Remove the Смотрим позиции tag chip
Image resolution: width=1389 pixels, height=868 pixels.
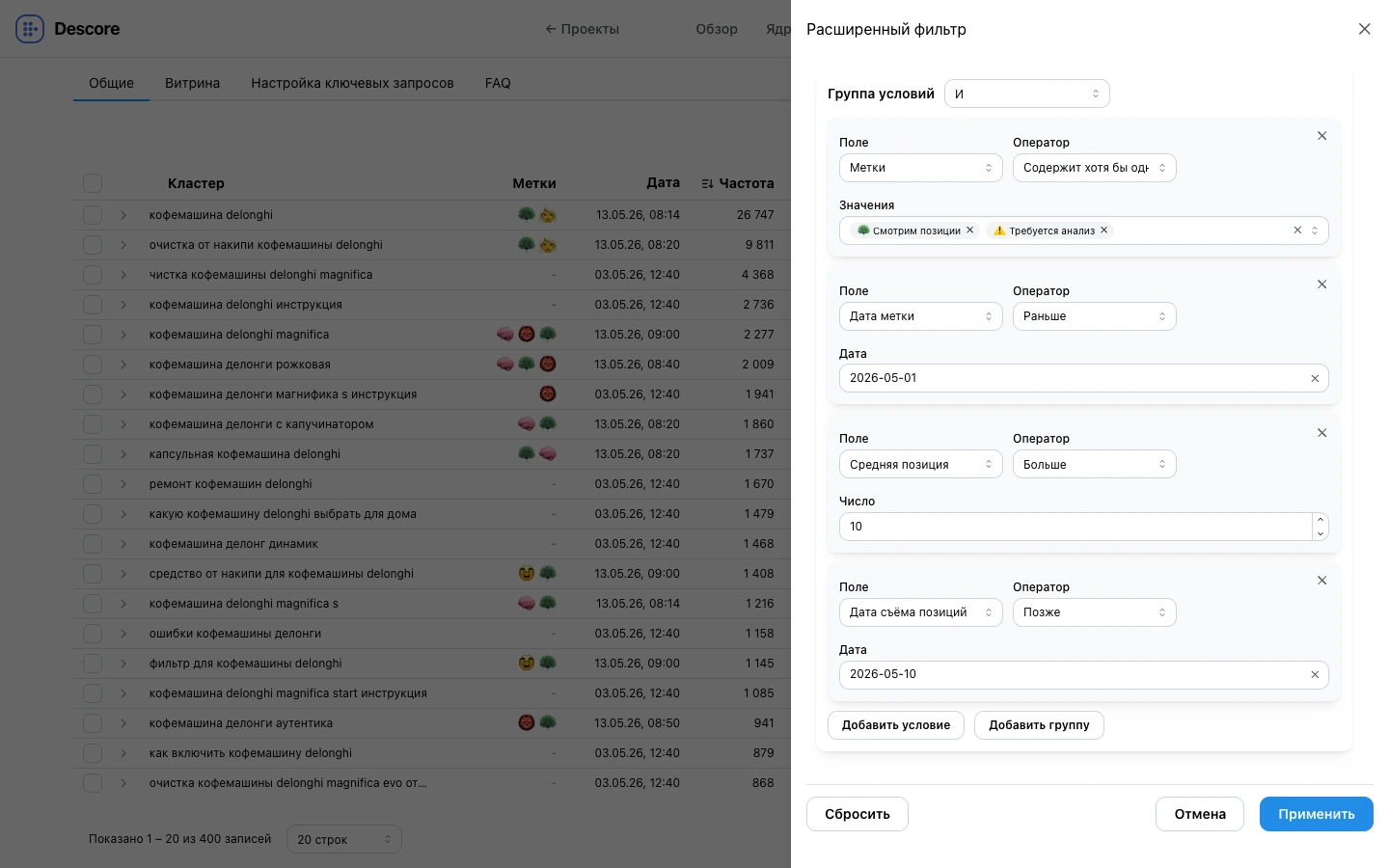pos(970,231)
